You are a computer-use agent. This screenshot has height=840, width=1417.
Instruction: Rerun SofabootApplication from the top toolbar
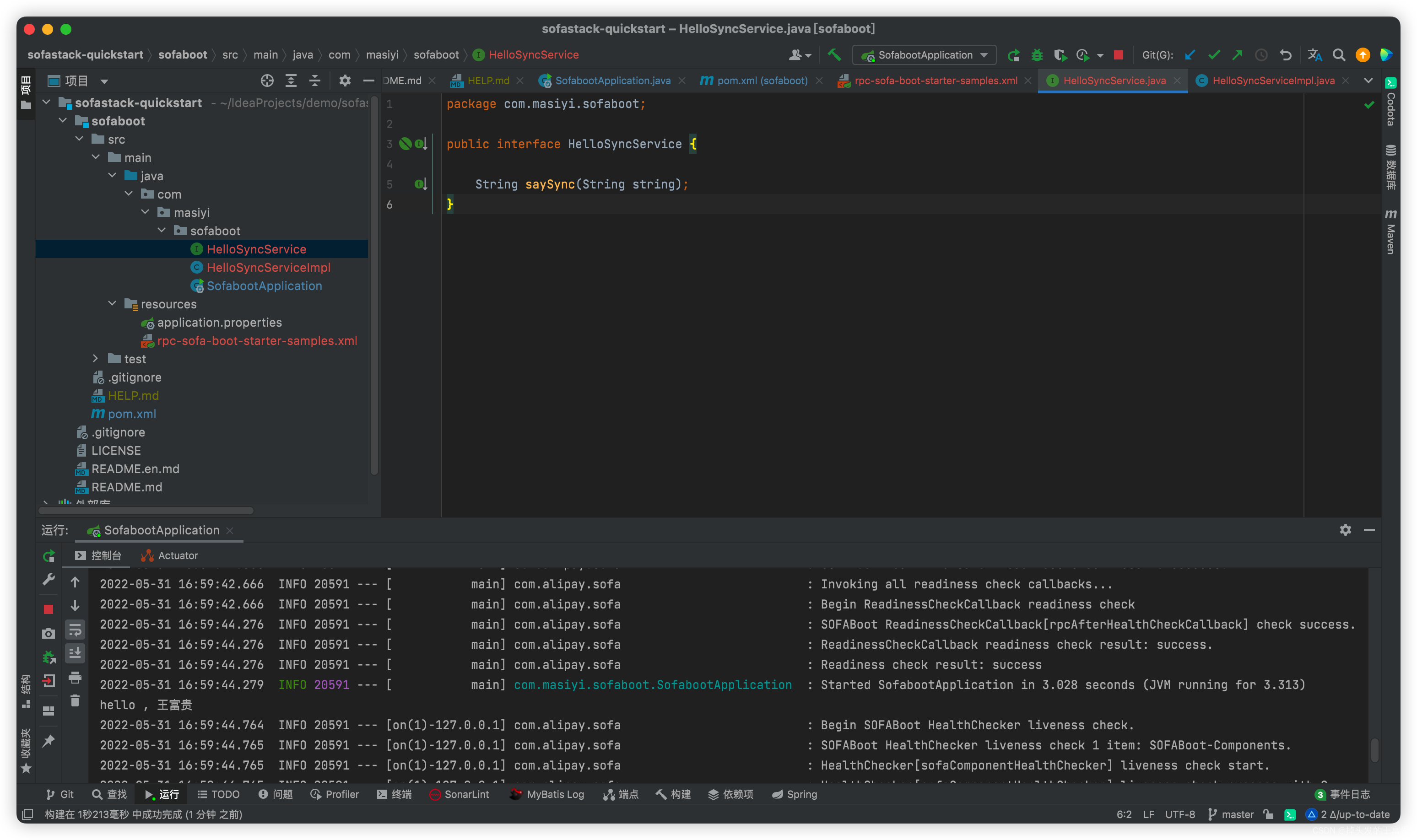pyautogui.click(x=1013, y=55)
